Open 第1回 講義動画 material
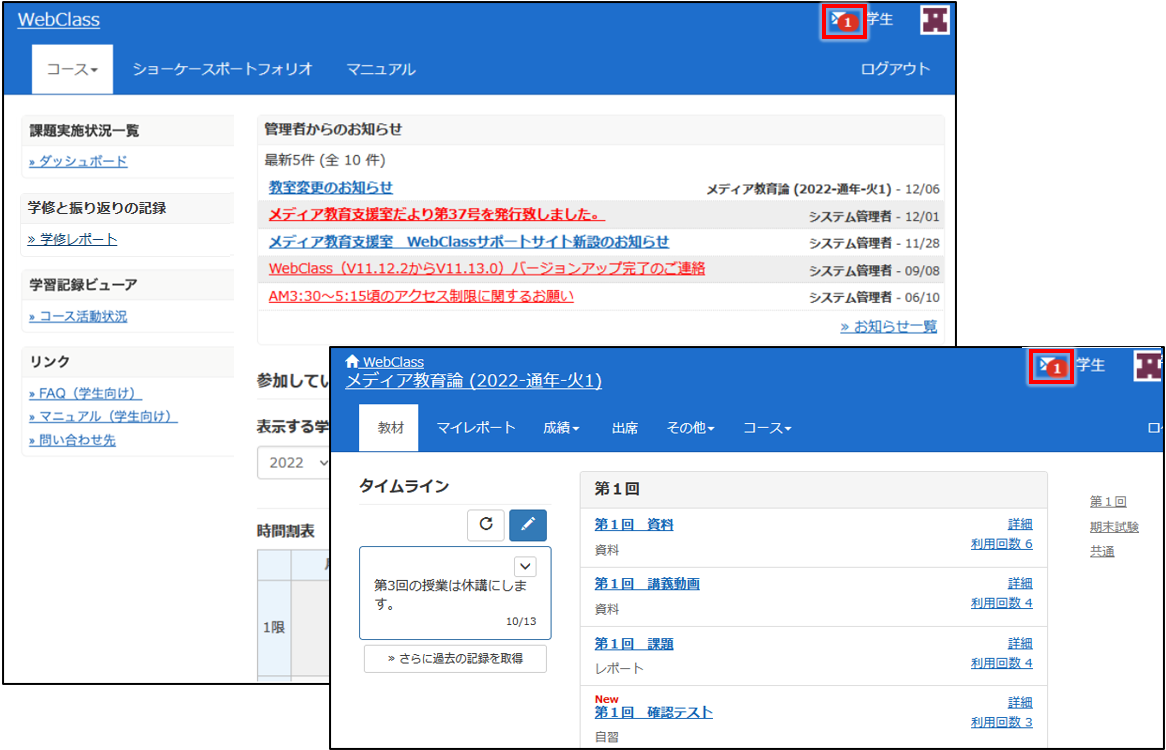 647,584
